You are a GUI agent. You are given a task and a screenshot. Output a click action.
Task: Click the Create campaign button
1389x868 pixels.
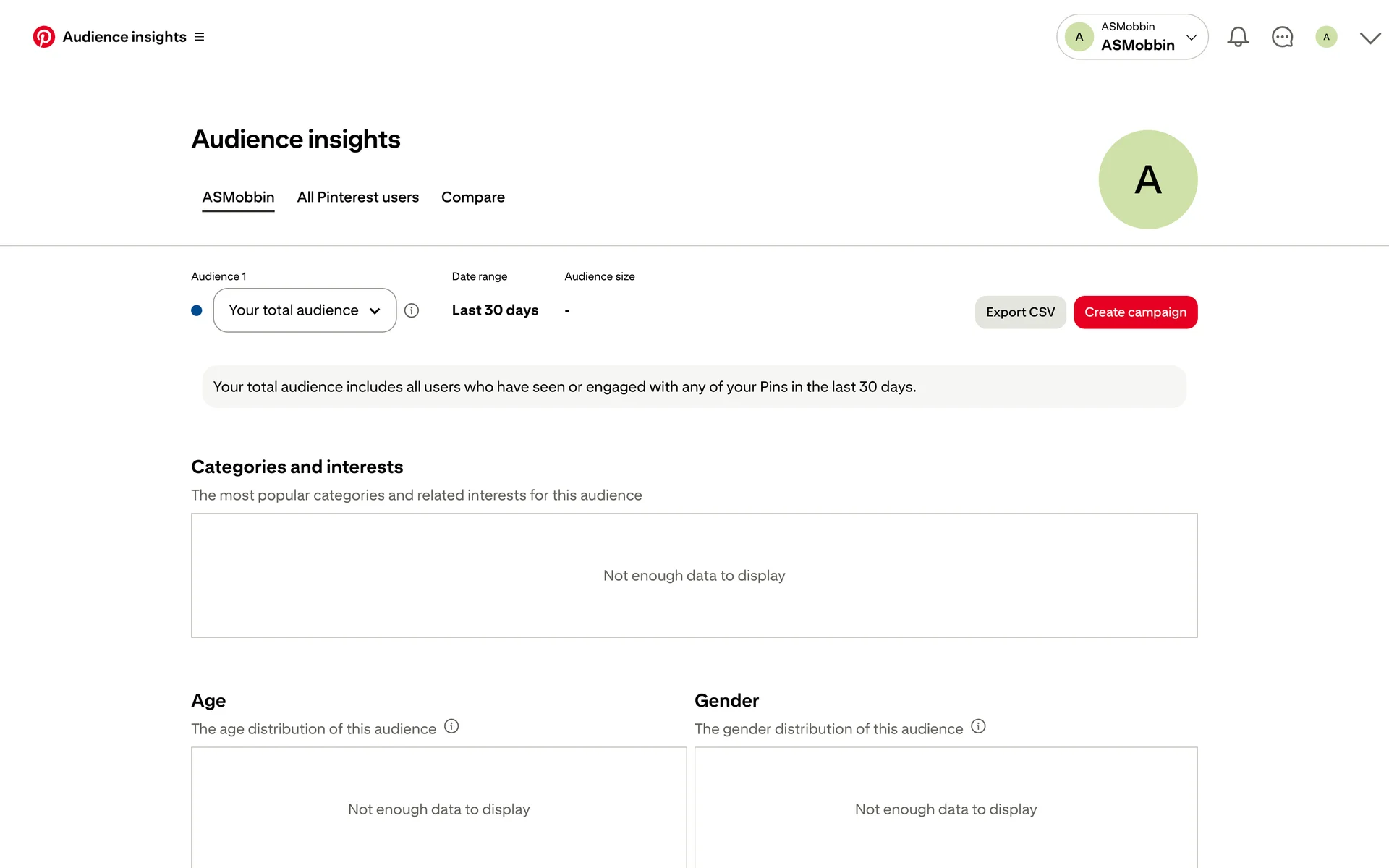1135,312
